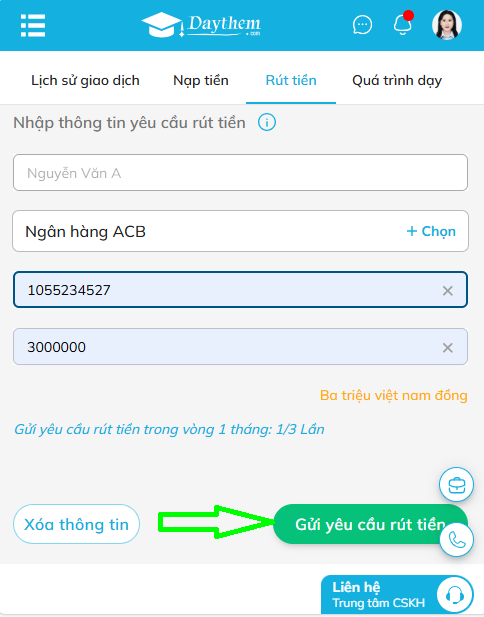Focus the Nguyễn Văn A name field
This screenshot has height=617, width=484.
tap(240, 173)
